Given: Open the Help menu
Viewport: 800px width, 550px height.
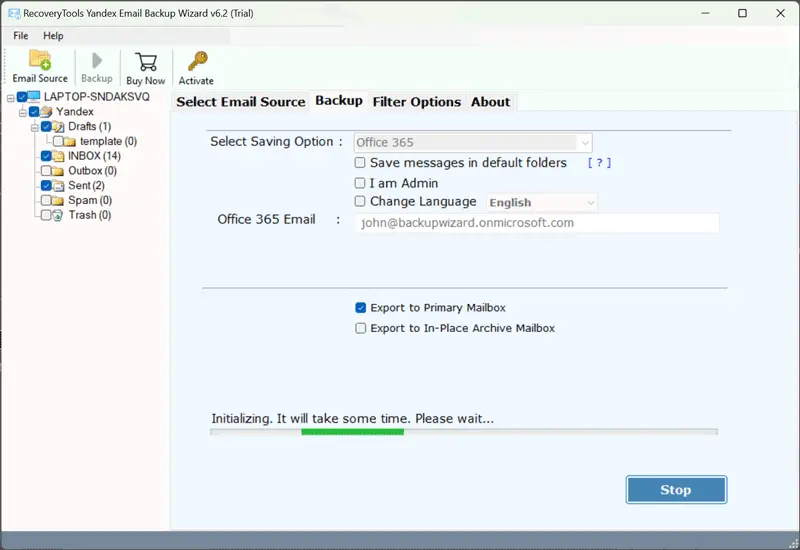Looking at the screenshot, I should (x=53, y=36).
